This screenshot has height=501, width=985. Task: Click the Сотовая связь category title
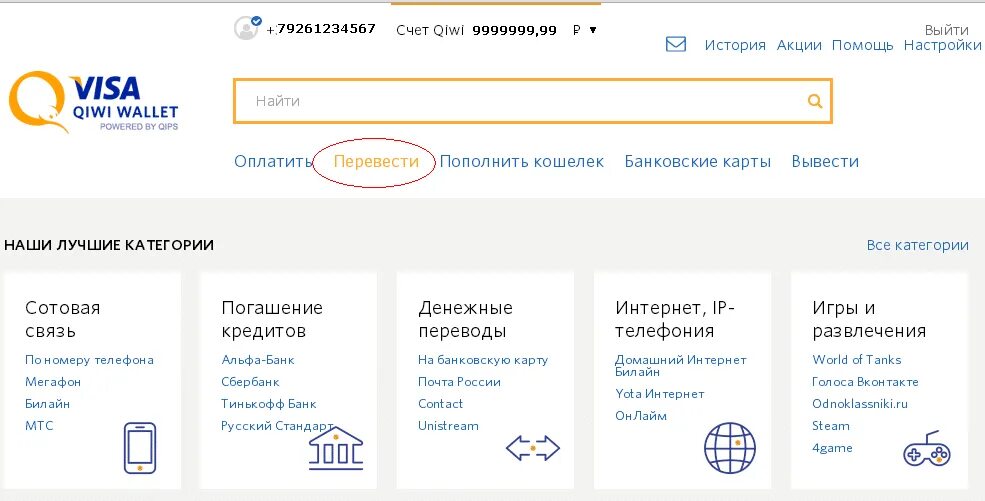pos(62,319)
